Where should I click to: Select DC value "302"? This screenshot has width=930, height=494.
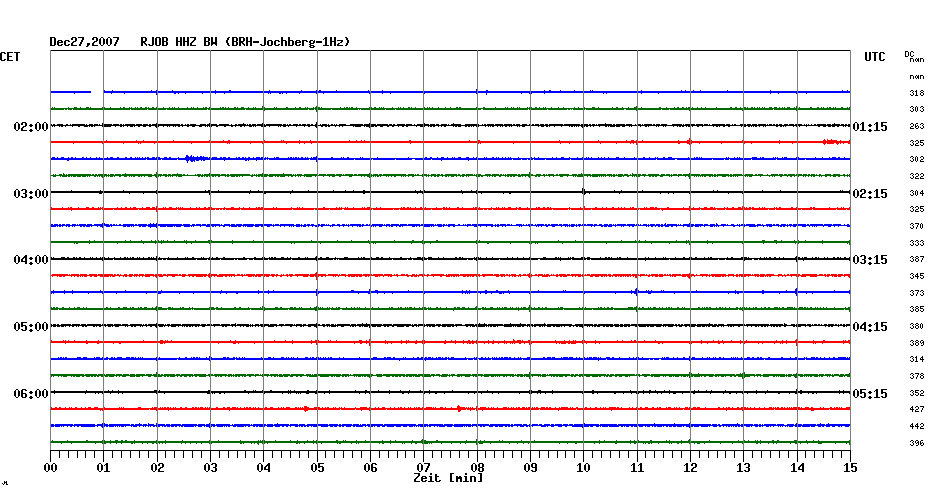[917, 160]
